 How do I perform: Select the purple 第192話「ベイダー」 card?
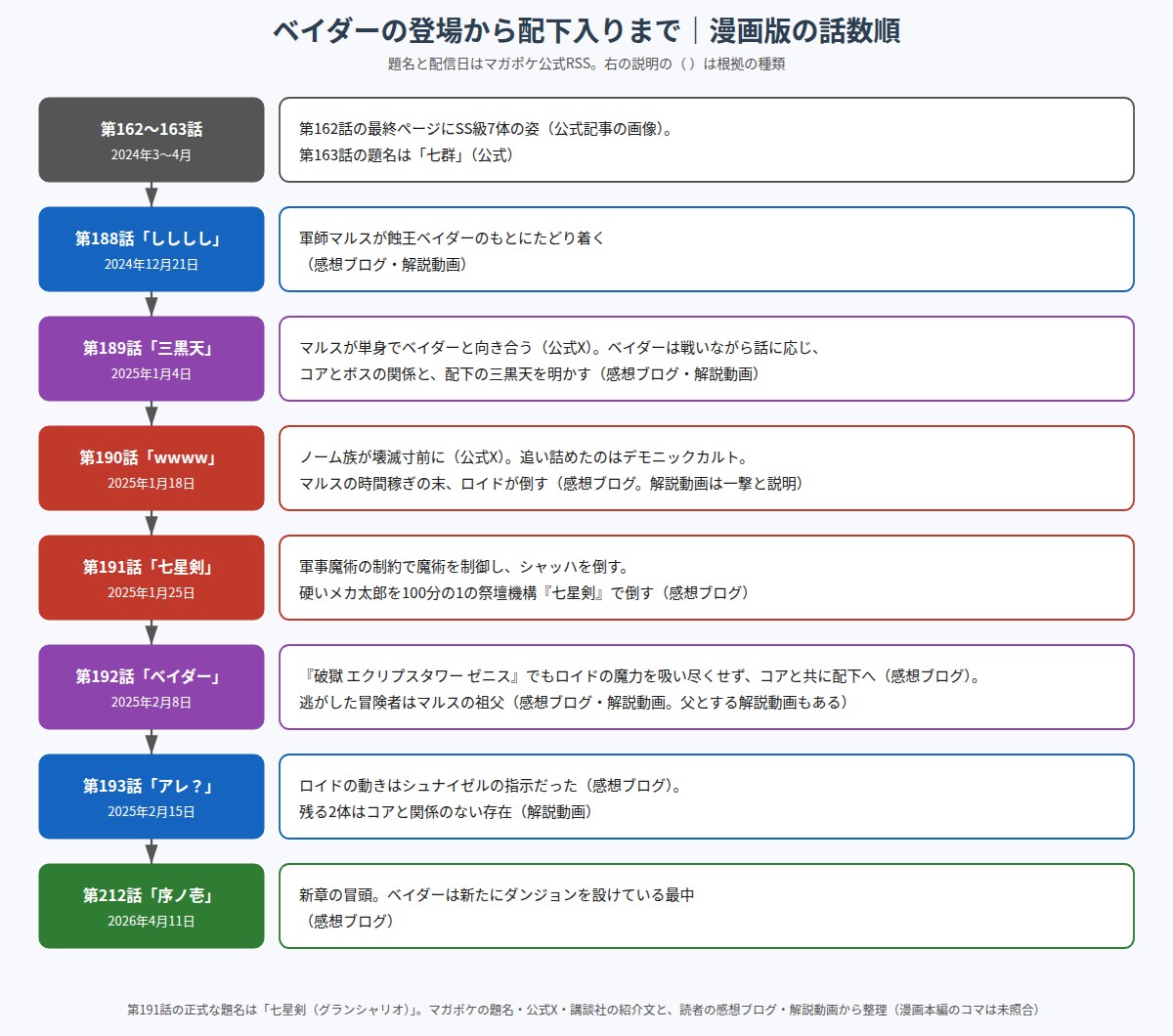coord(152,687)
